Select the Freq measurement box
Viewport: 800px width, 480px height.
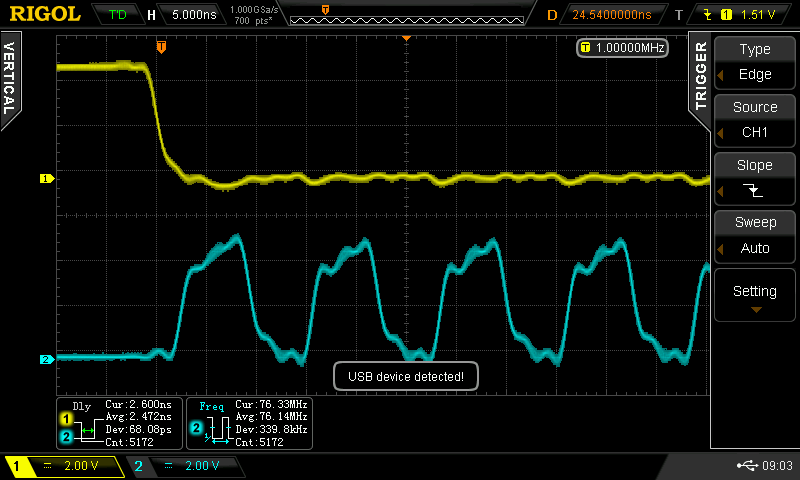249,423
